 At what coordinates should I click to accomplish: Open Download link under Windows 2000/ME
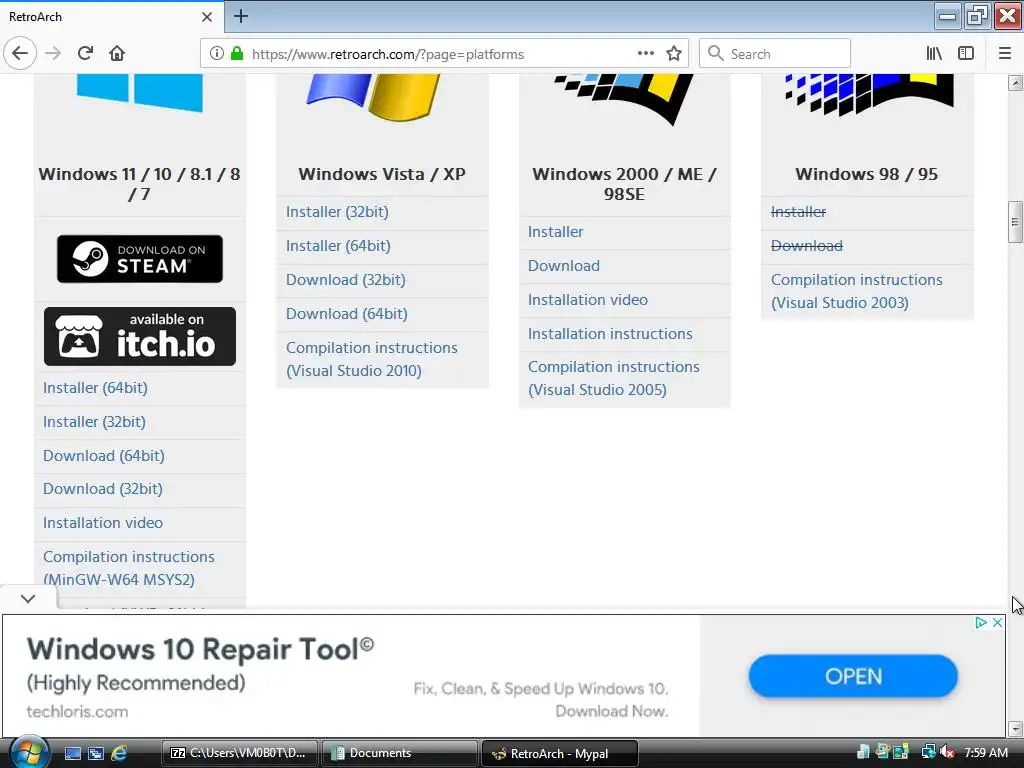(564, 266)
